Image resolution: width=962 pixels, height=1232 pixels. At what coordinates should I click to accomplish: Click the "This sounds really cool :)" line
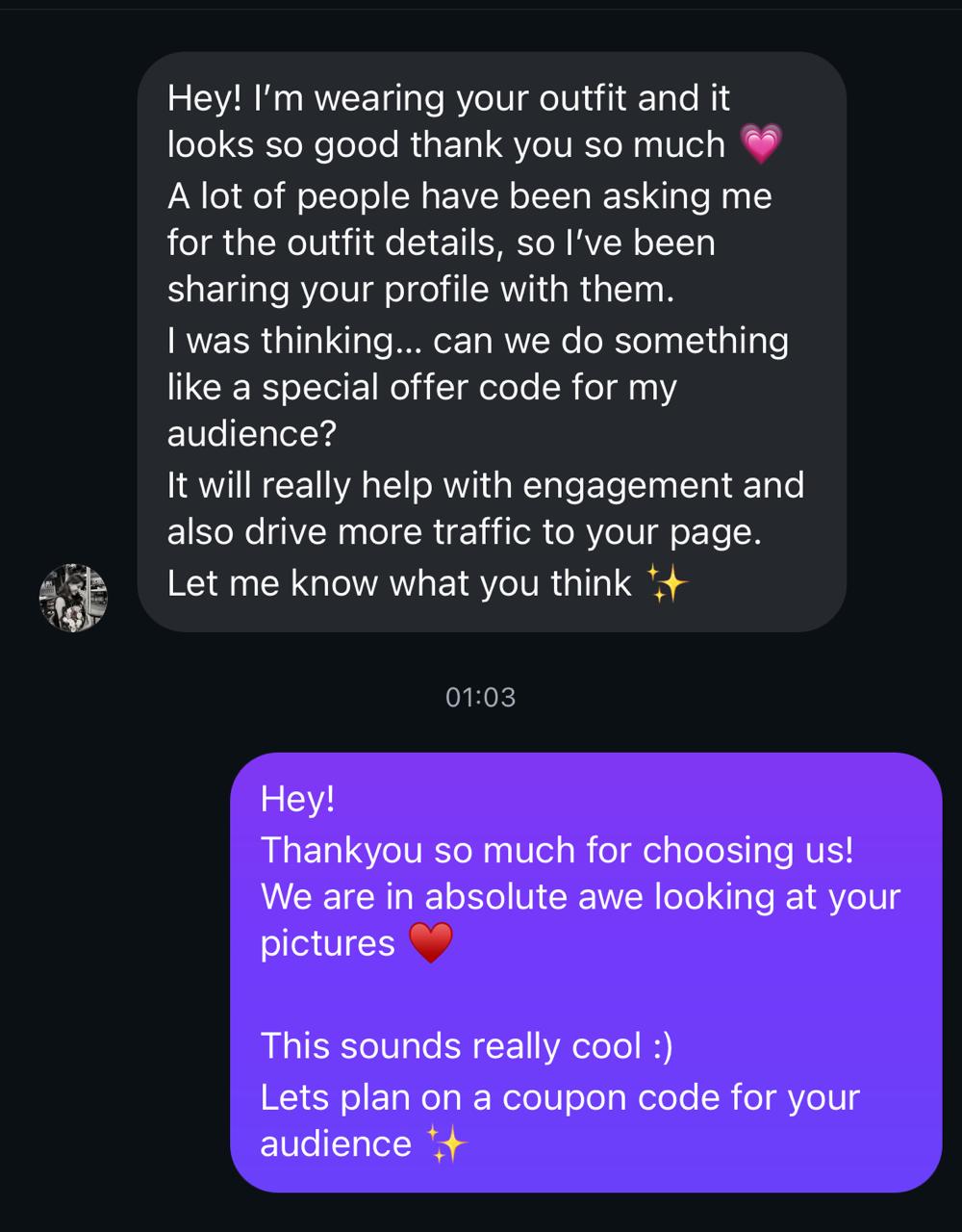(467, 1045)
